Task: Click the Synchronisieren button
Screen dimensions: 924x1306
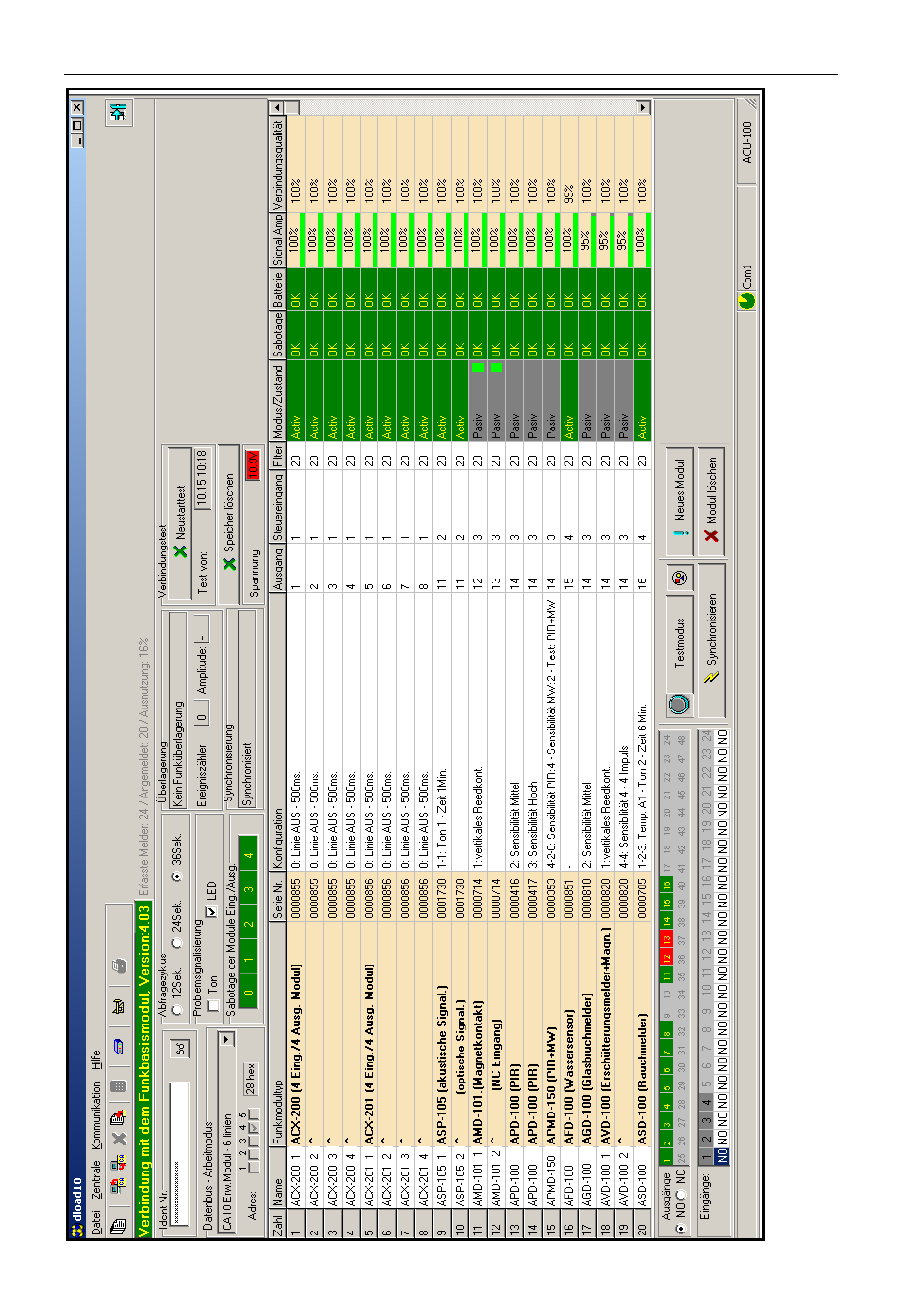Action: [711, 638]
